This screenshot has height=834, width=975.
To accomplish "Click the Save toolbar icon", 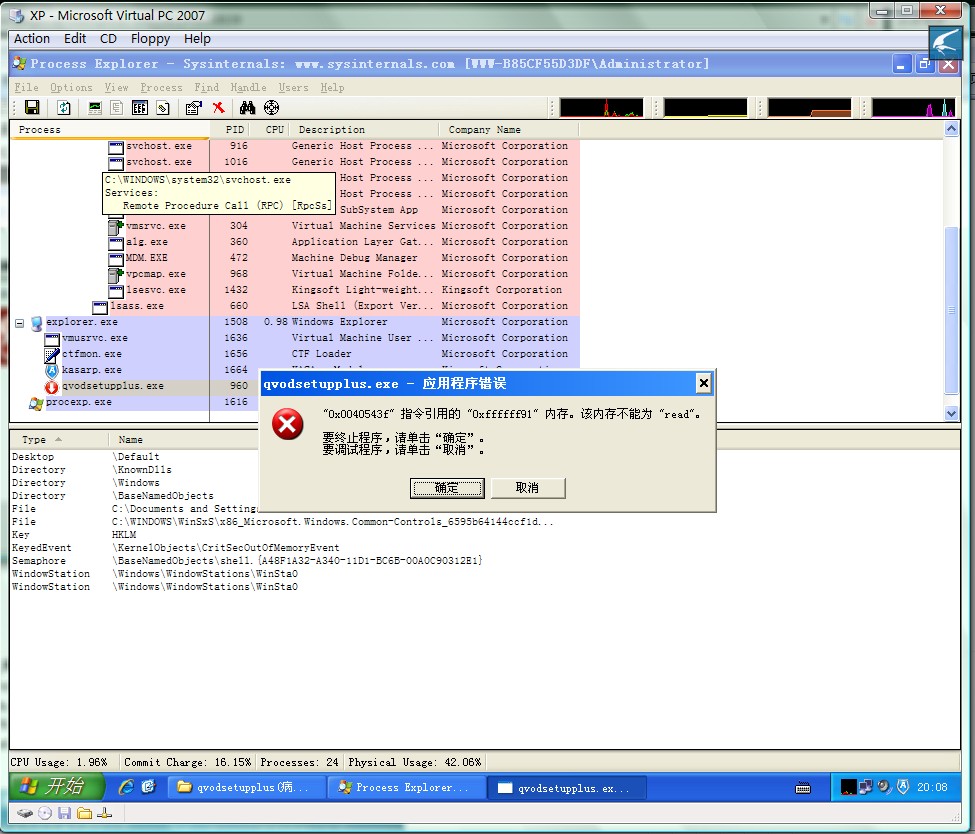I will point(32,108).
